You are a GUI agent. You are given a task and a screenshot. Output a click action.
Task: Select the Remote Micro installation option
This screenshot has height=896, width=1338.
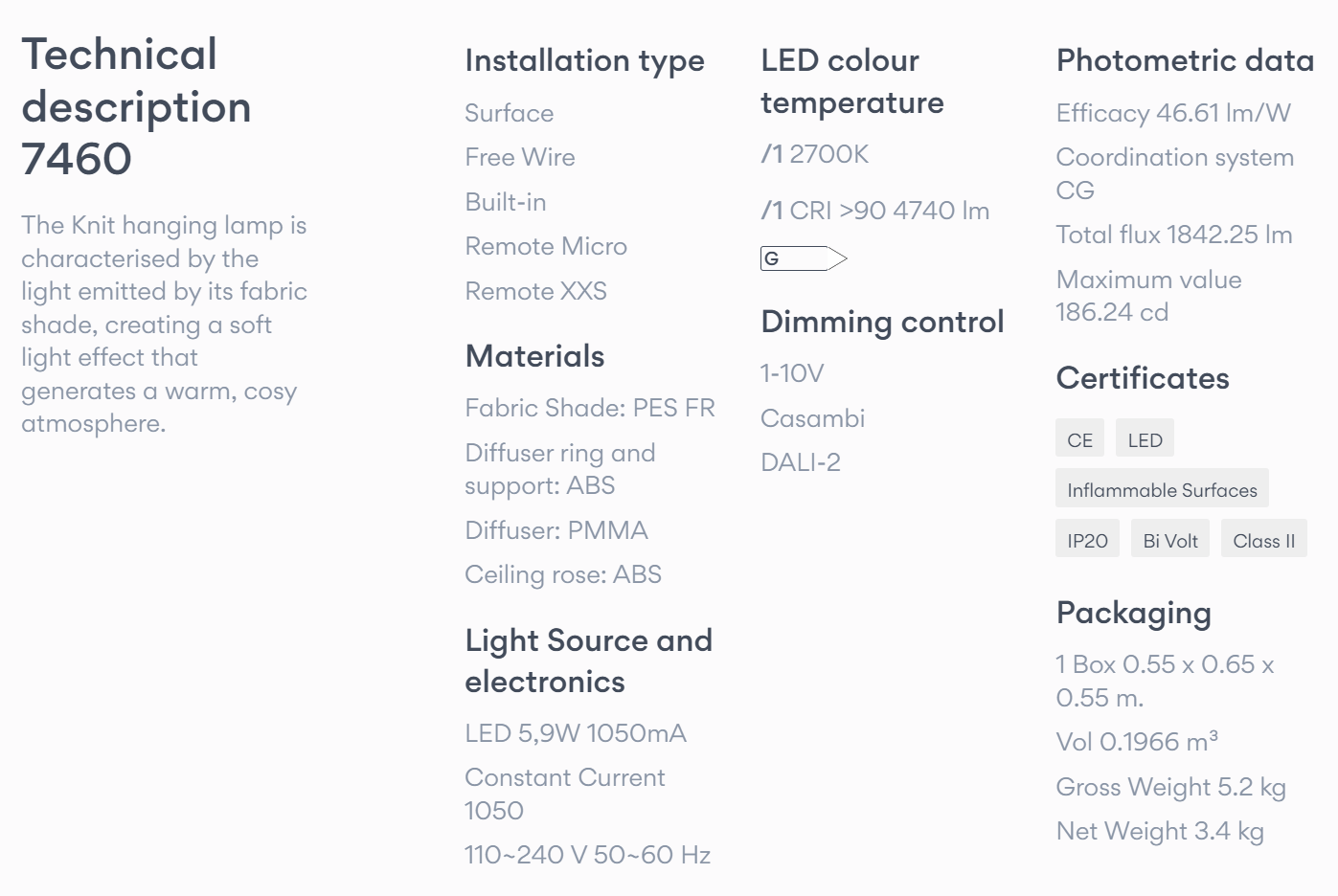546,246
